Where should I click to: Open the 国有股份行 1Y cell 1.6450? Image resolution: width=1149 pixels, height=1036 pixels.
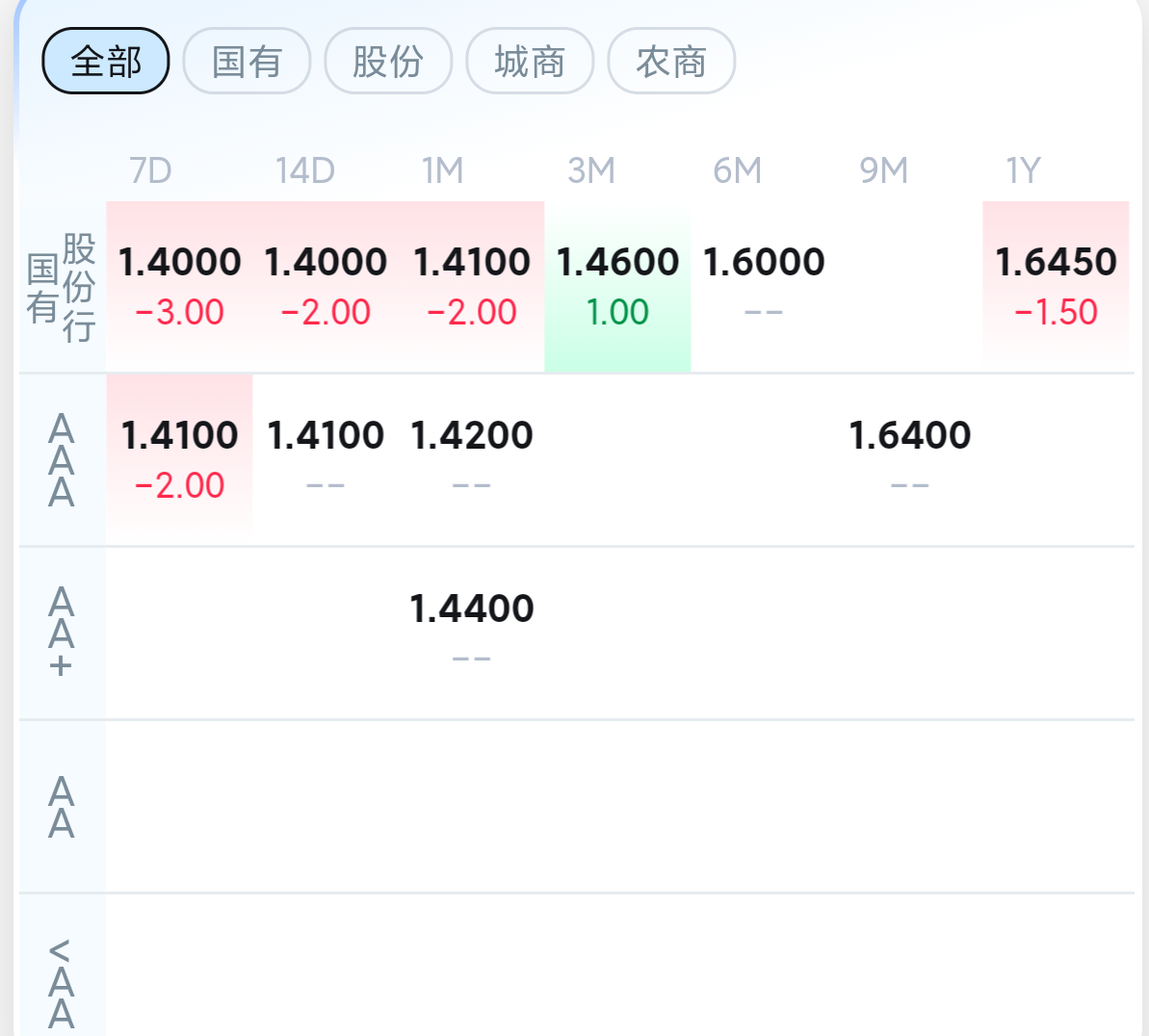[x=1056, y=287]
